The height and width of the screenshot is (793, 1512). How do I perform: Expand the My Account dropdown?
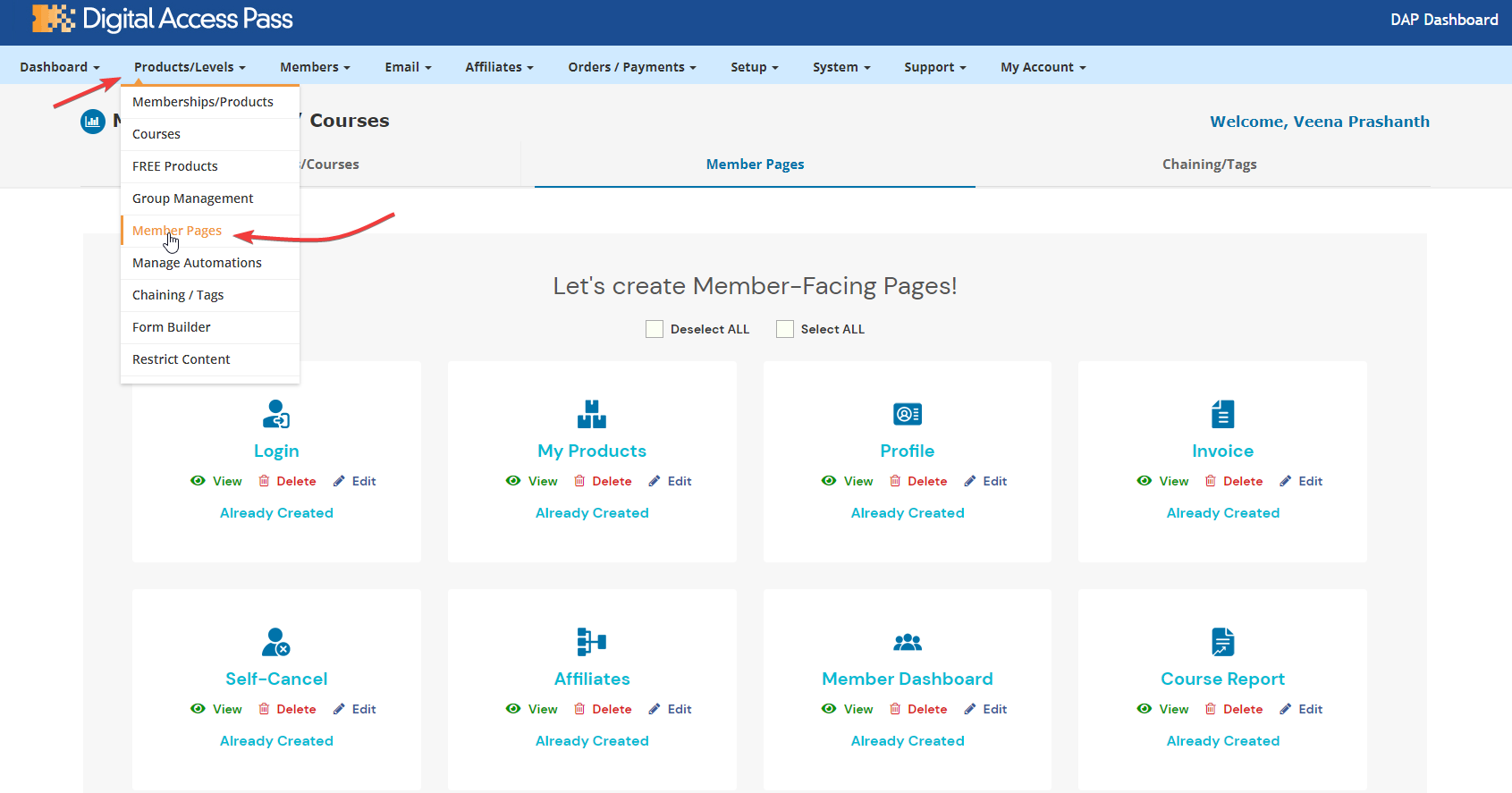[x=1043, y=67]
